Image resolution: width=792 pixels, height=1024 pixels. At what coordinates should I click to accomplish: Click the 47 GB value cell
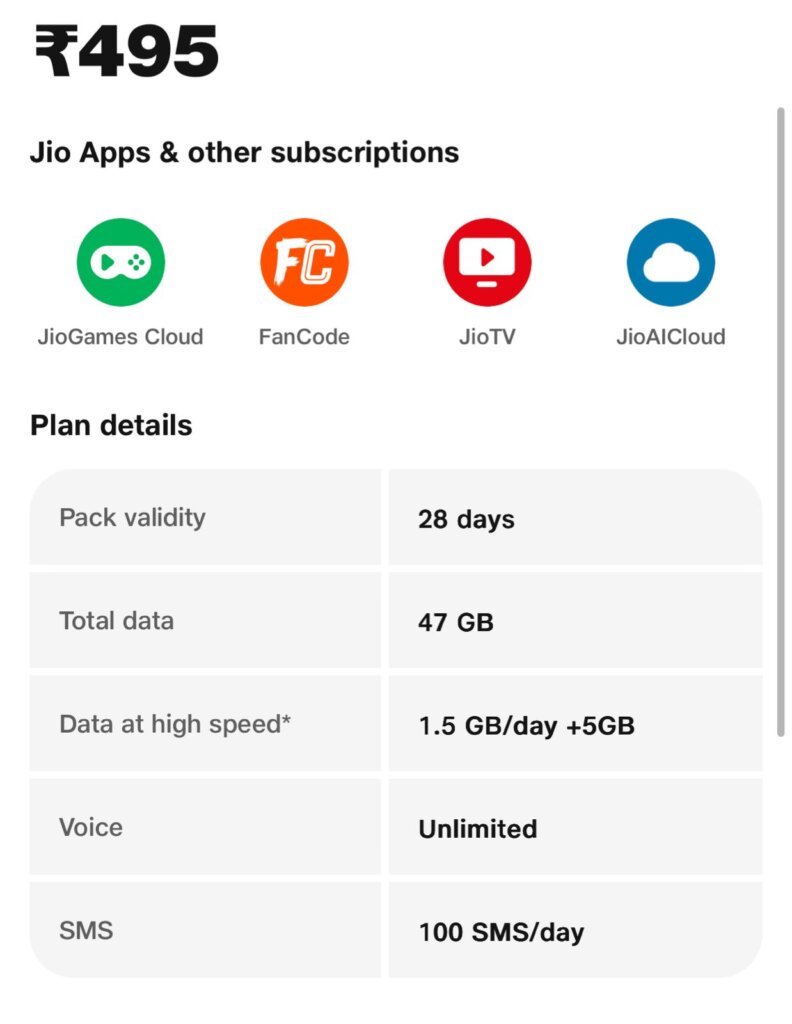[575, 620]
